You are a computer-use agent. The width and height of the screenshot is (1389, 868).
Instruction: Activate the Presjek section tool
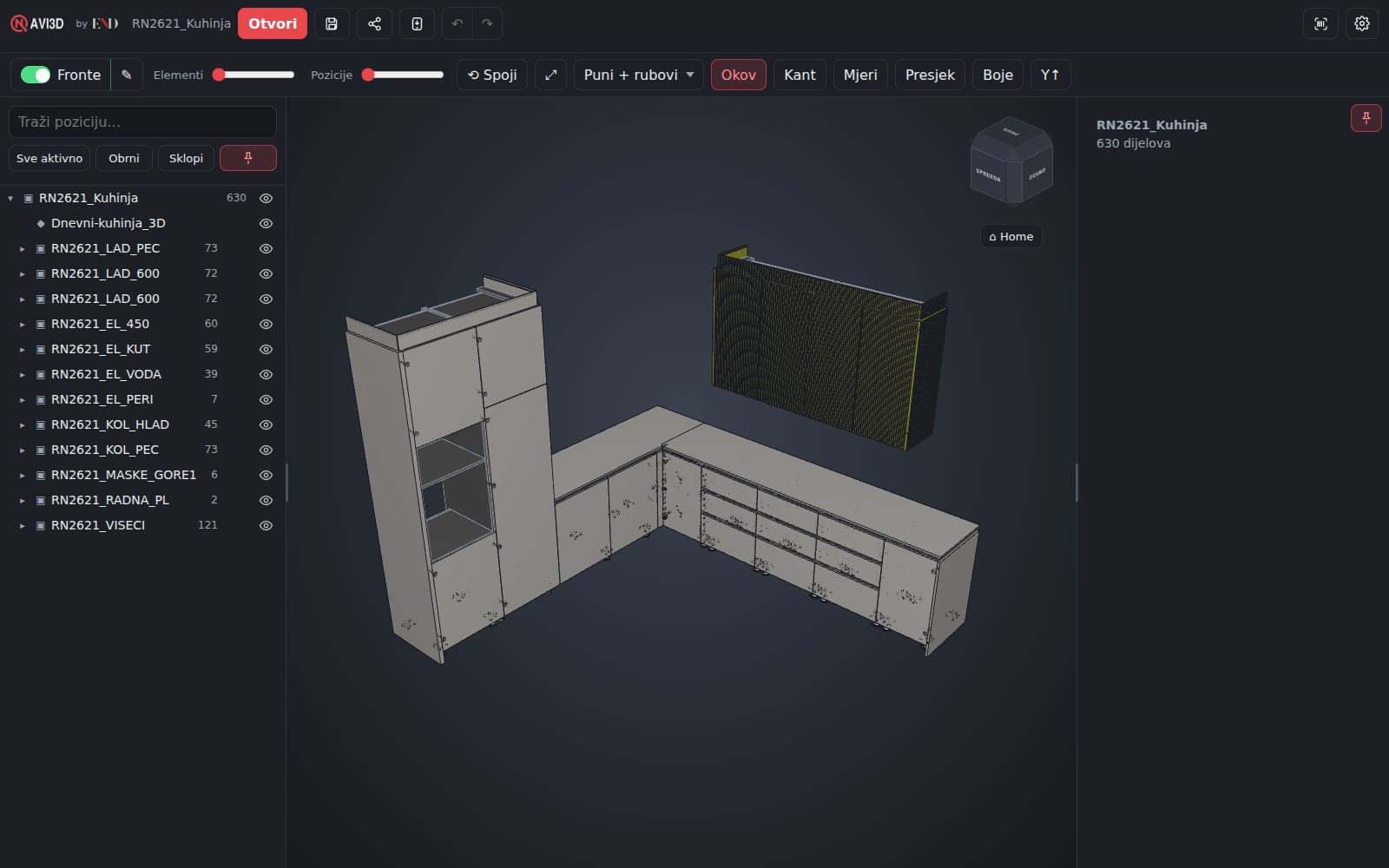930,75
